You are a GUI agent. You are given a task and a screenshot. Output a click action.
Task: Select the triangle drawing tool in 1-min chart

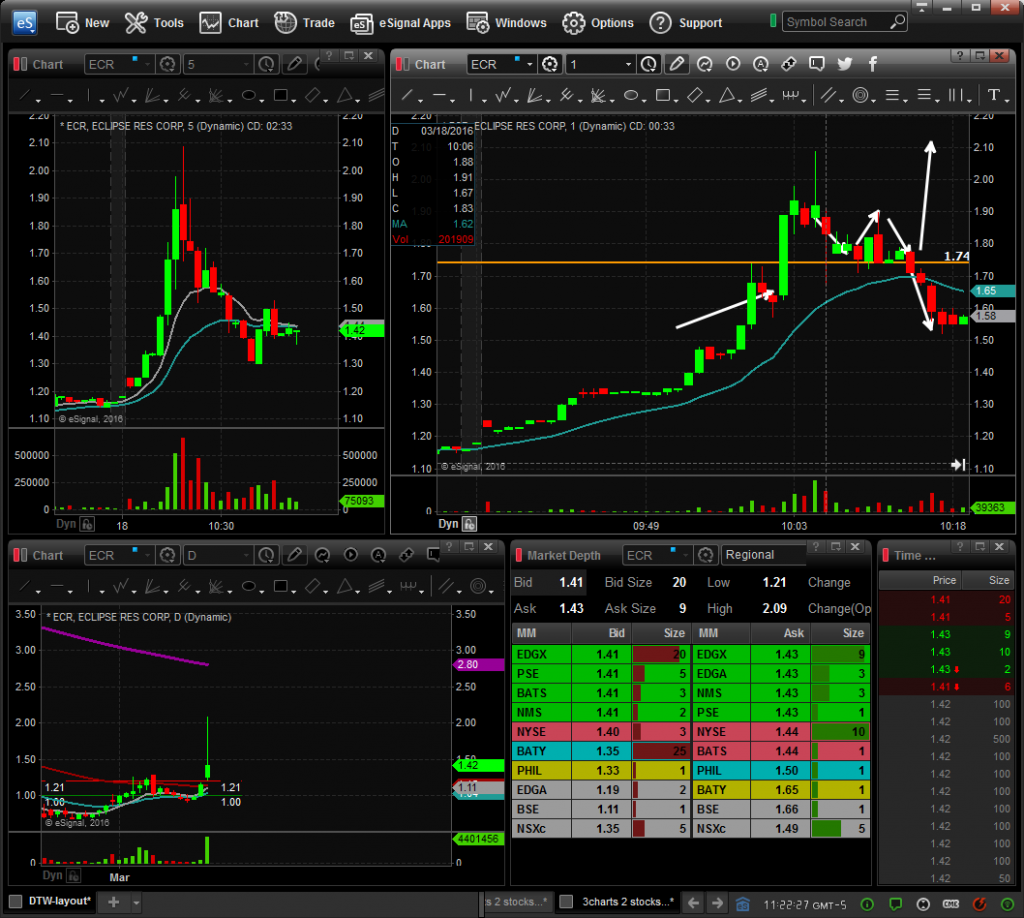726,96
